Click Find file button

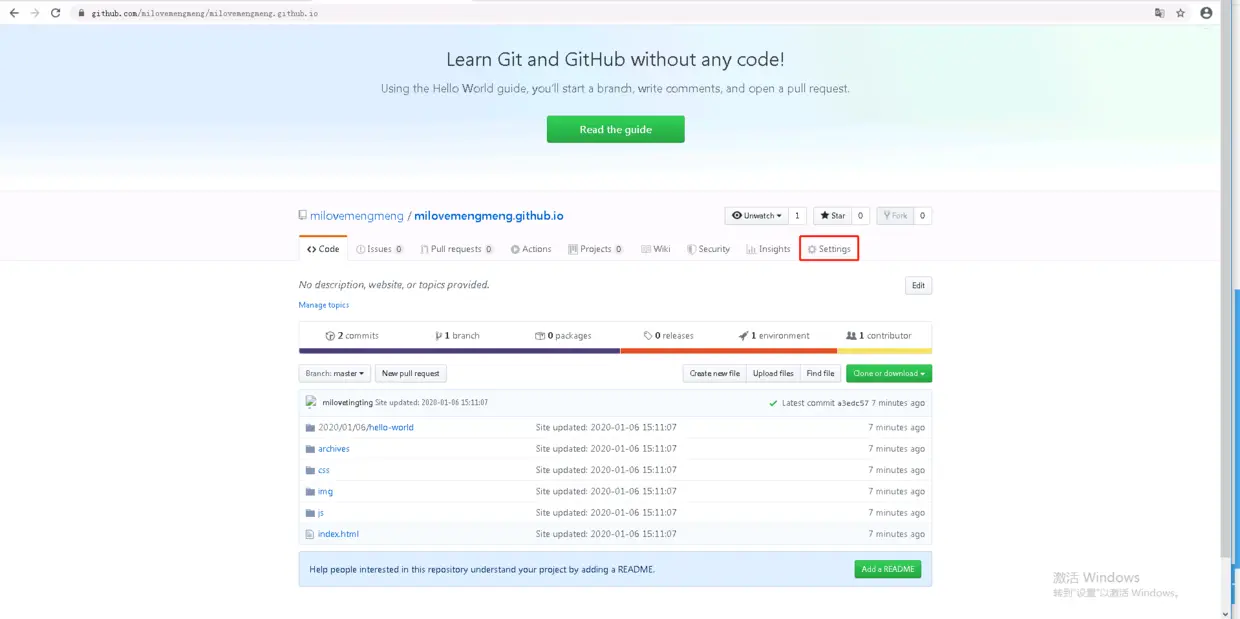pos(820,373)
